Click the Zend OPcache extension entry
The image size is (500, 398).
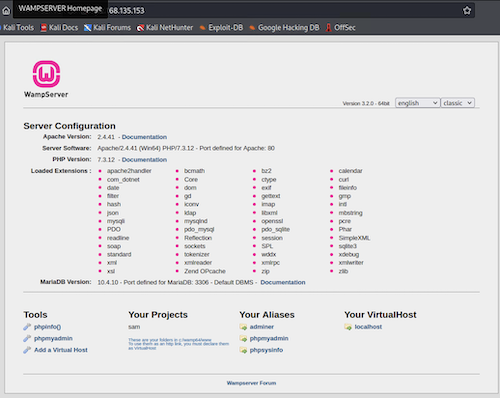[205, 271]
